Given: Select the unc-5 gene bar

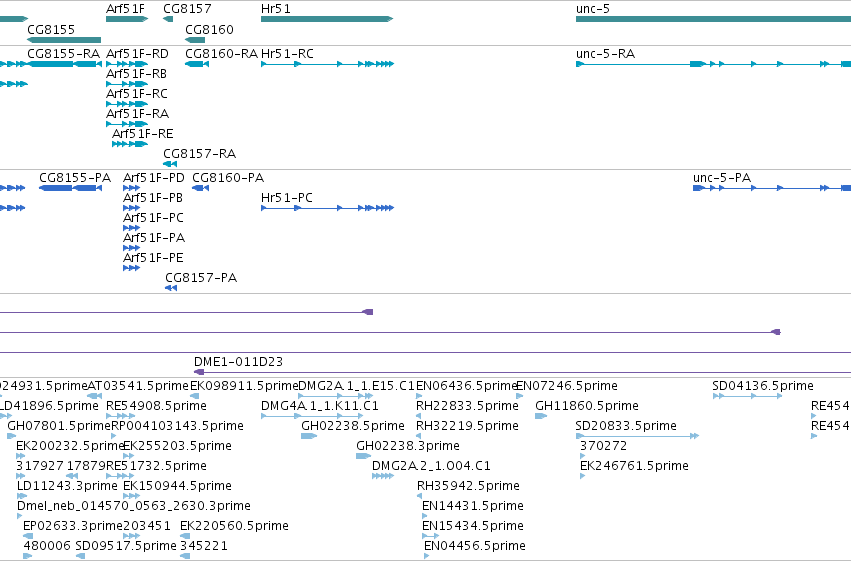Looking at the screenshot, I should click(713, 19).
